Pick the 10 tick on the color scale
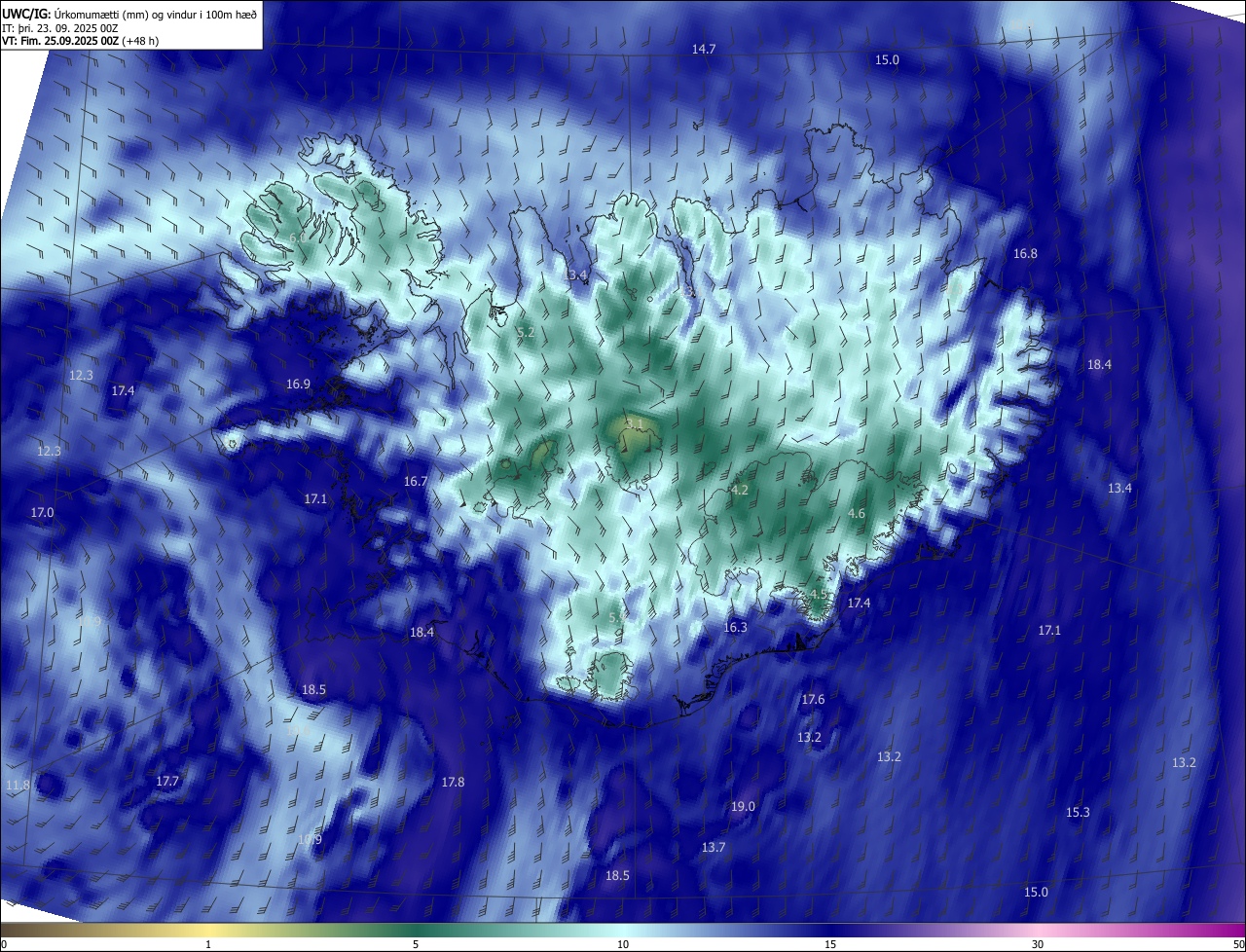Viewport: 1246px width, 952px height. pos(623,944)
